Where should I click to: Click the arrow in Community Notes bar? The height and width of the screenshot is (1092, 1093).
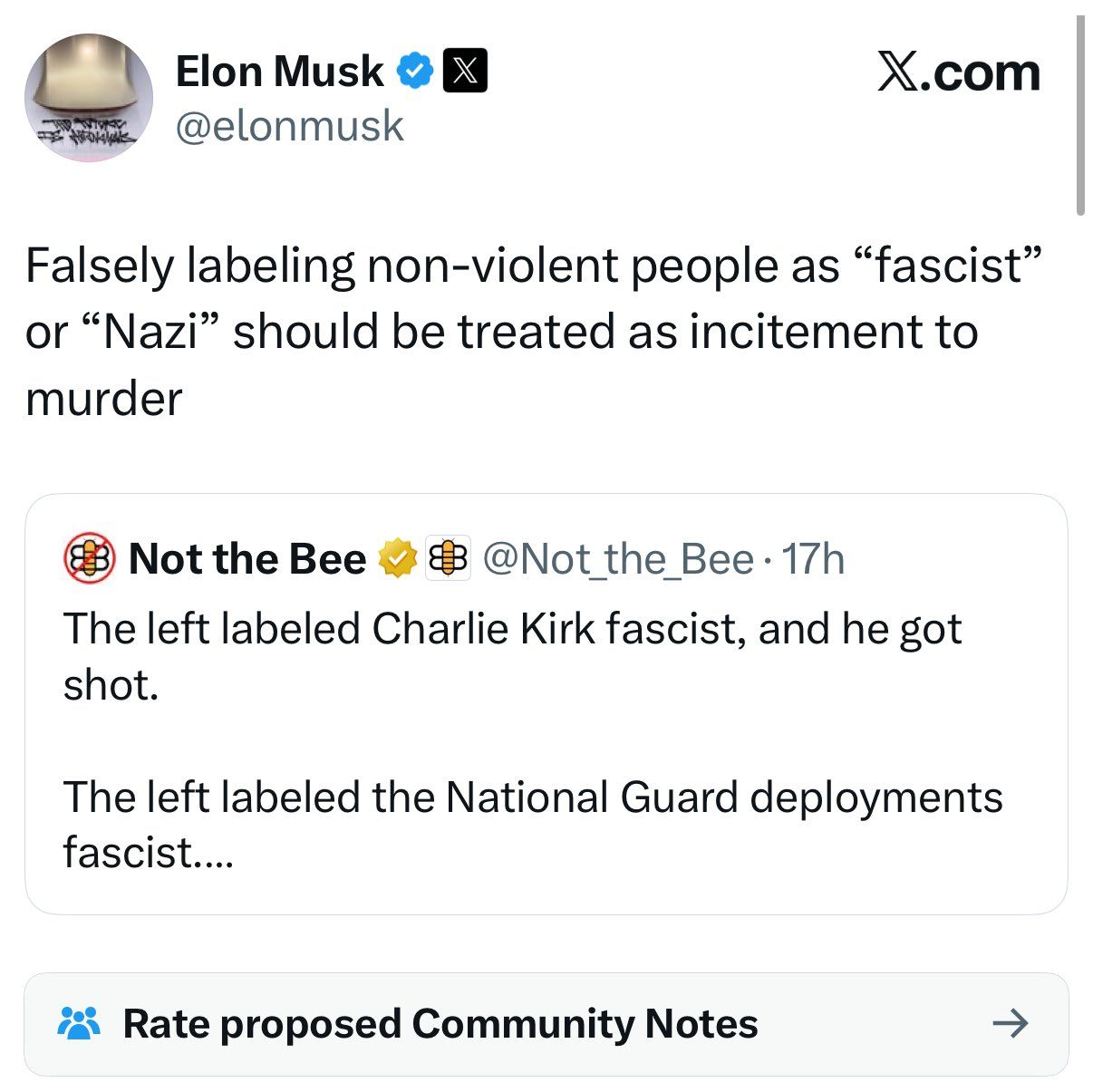1010,1024
